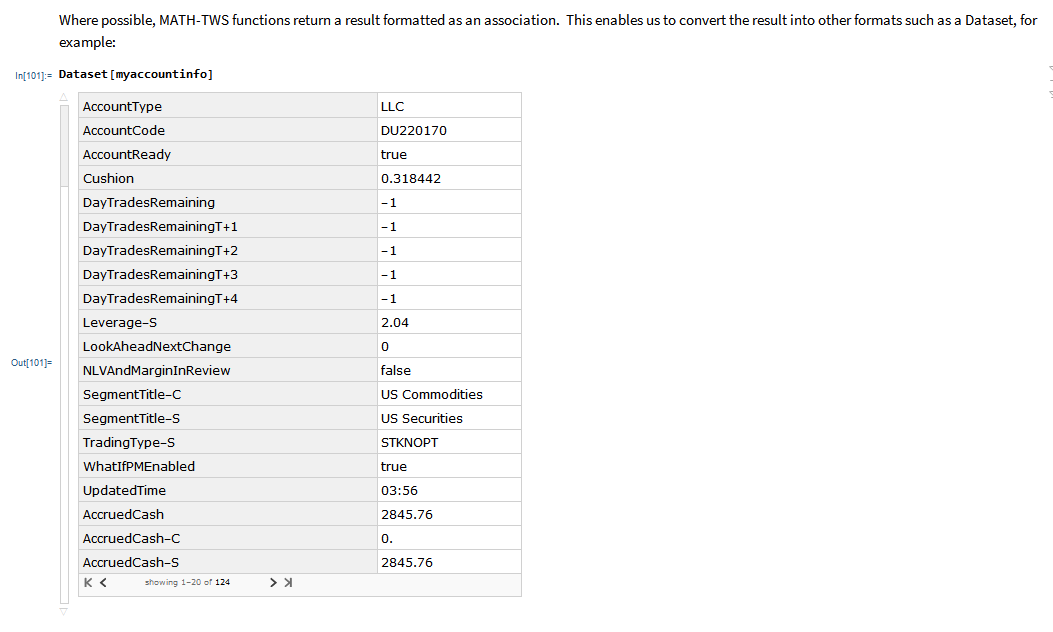The height and width of the screenshot is (632, 1053).
Task: Click the showing 1–20 of 124 indicator
Action: 187,582
